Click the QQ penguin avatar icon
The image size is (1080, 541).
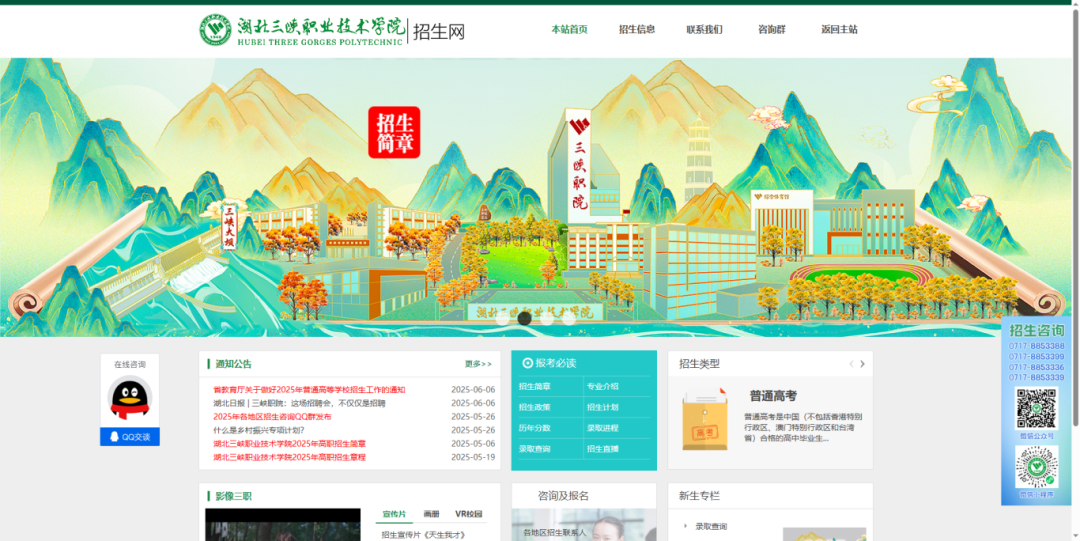[129, 400]
